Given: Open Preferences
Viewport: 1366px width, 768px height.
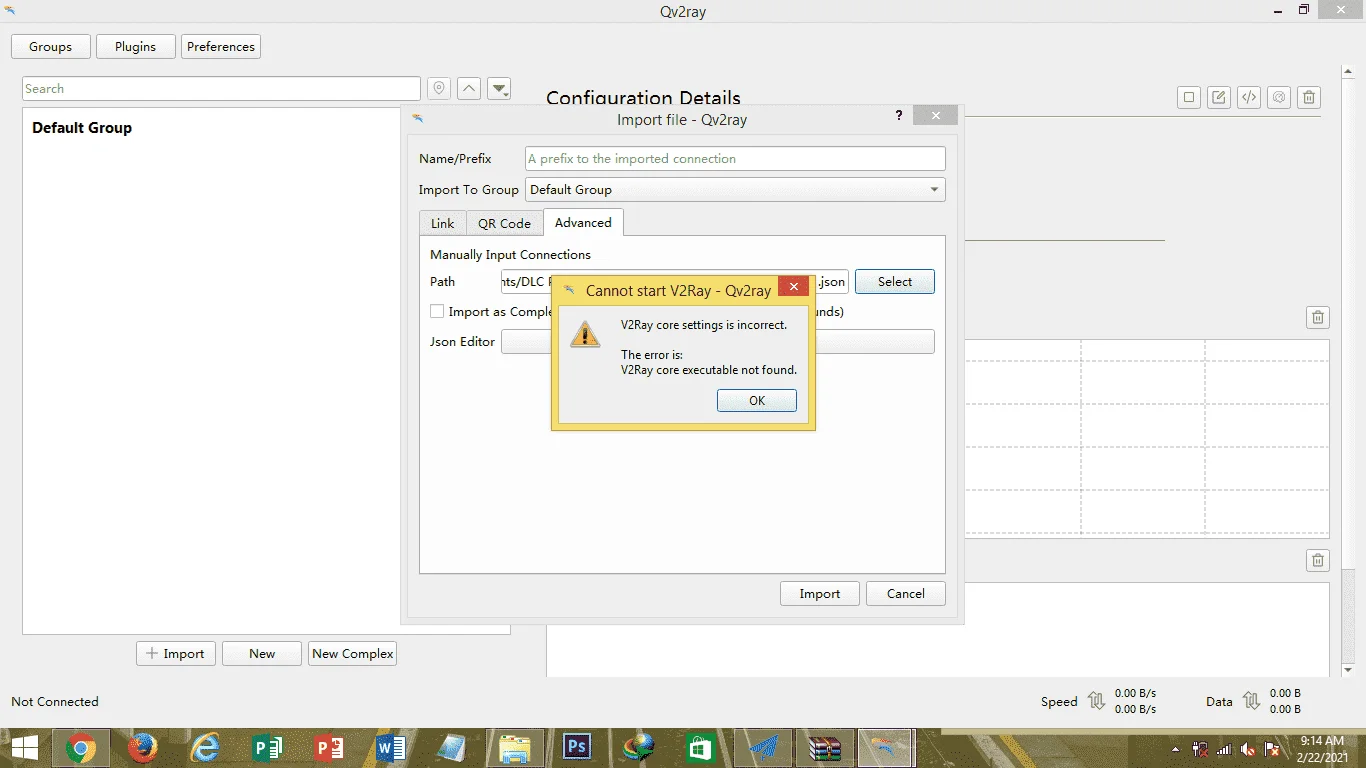Looking at the screenshot, I should click(x=221, y=46).
